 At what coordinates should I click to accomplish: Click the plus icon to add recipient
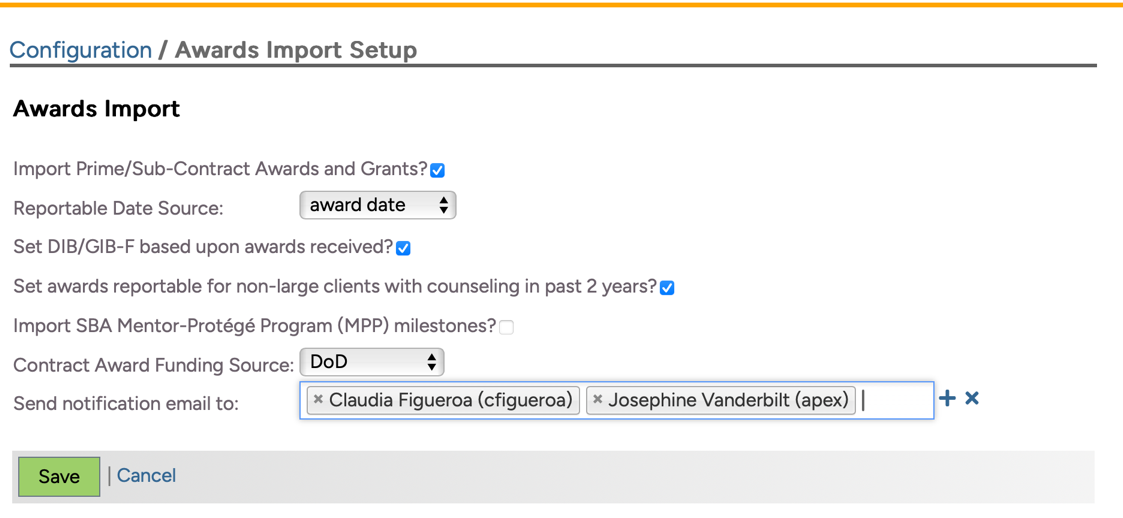tap(947, 399)
